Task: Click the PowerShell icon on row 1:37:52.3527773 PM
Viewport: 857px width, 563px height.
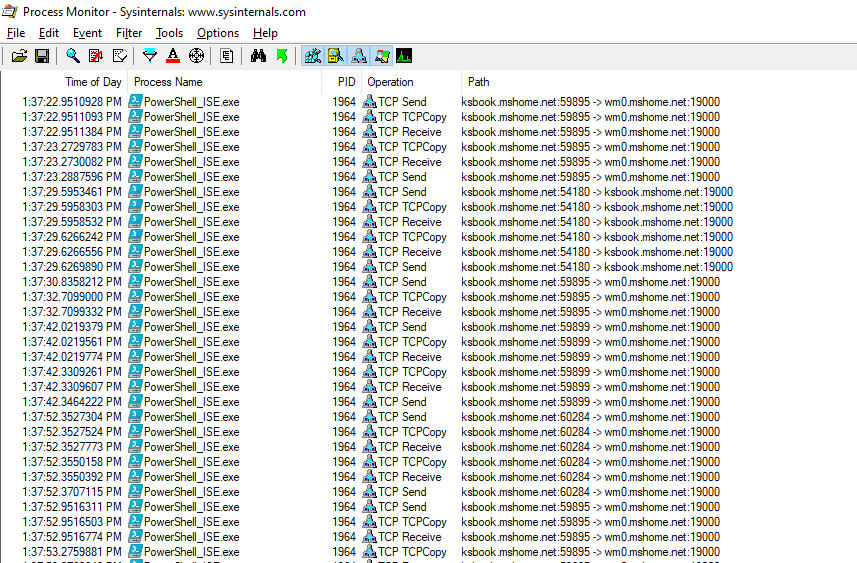Action: 136,447
